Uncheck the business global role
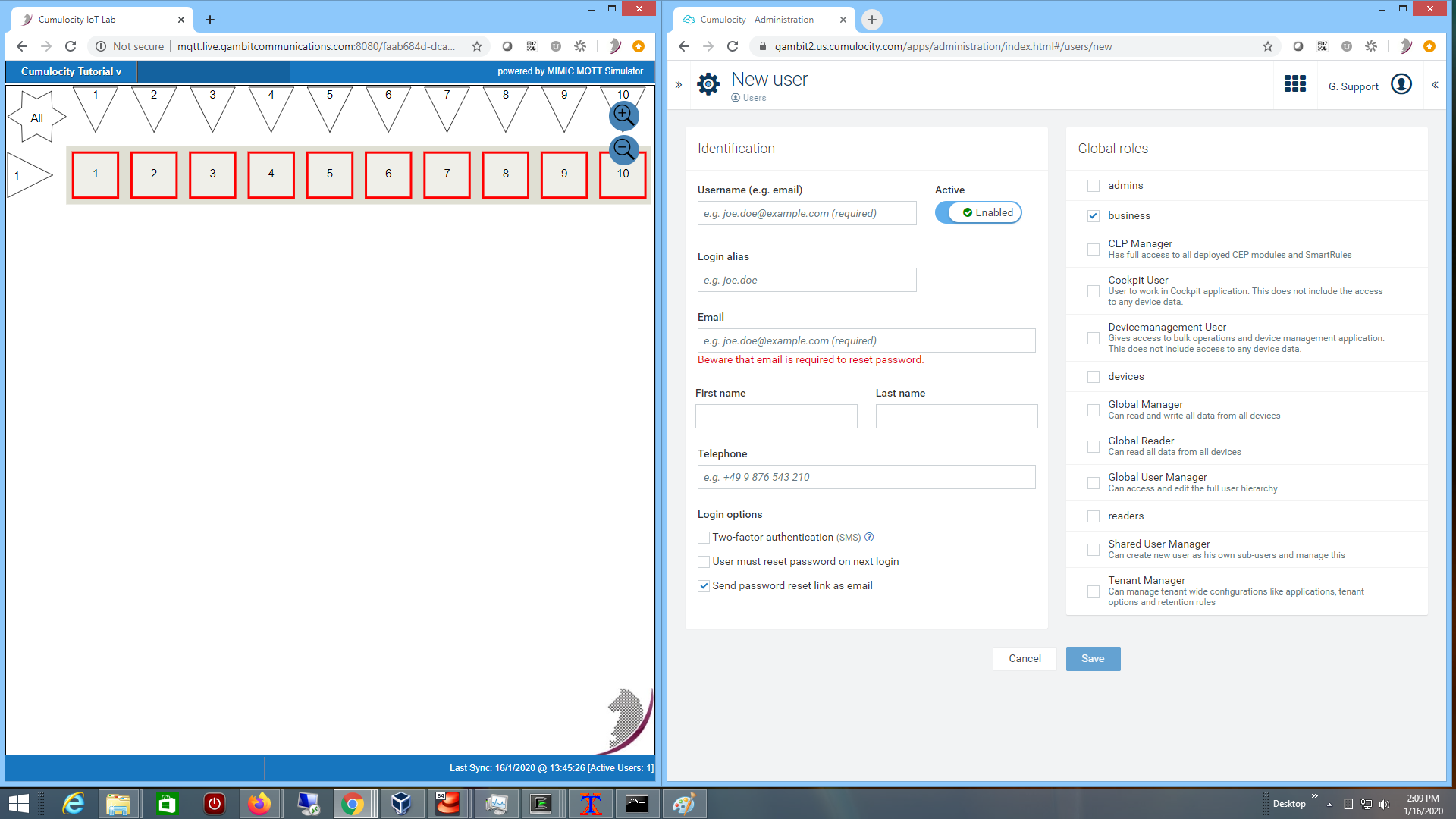 1094,216
